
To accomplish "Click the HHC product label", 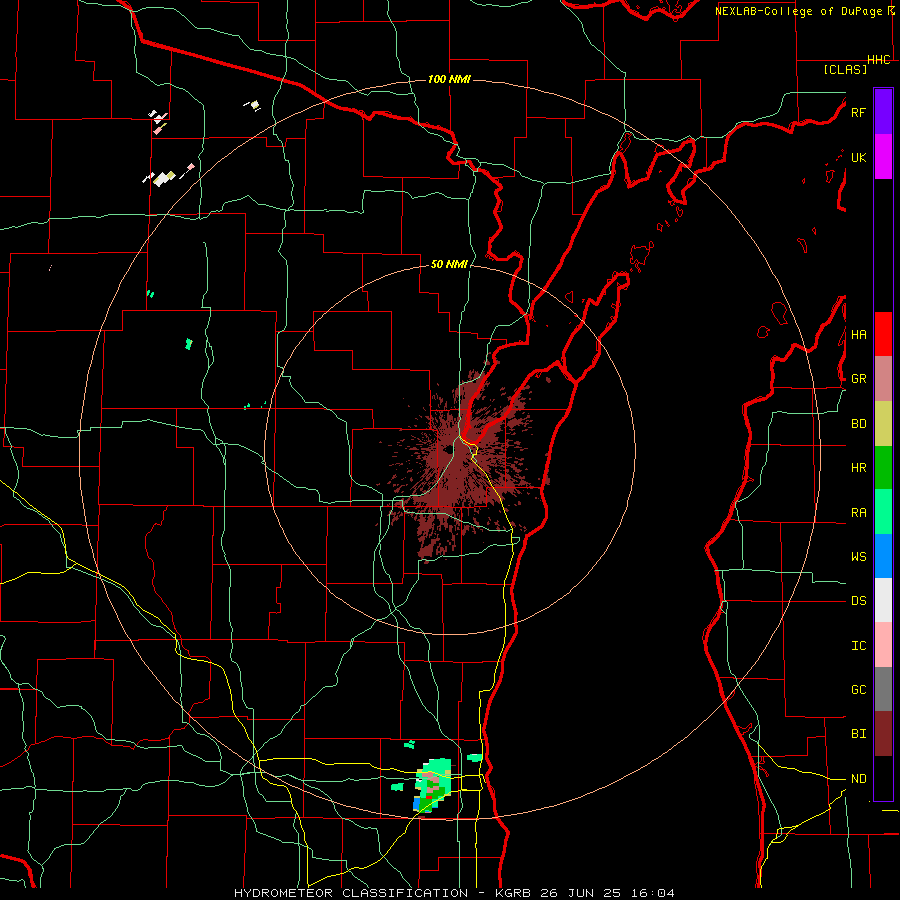I will (879, 60).
